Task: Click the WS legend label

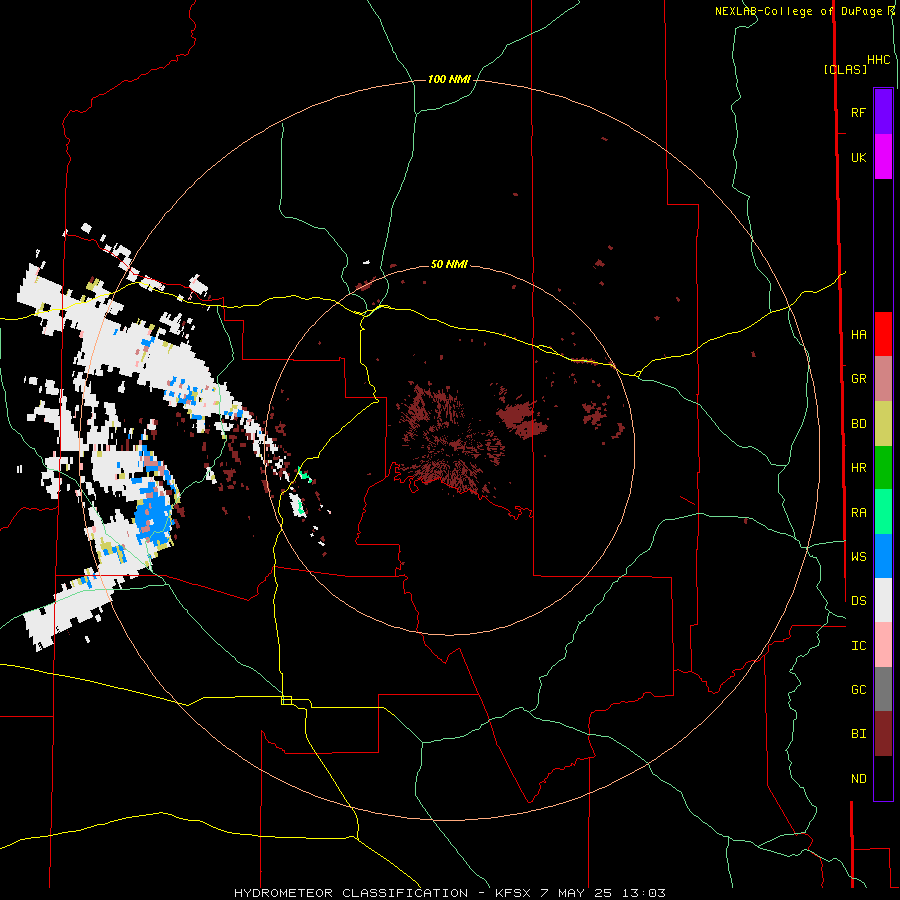Action: pos(858,556)
